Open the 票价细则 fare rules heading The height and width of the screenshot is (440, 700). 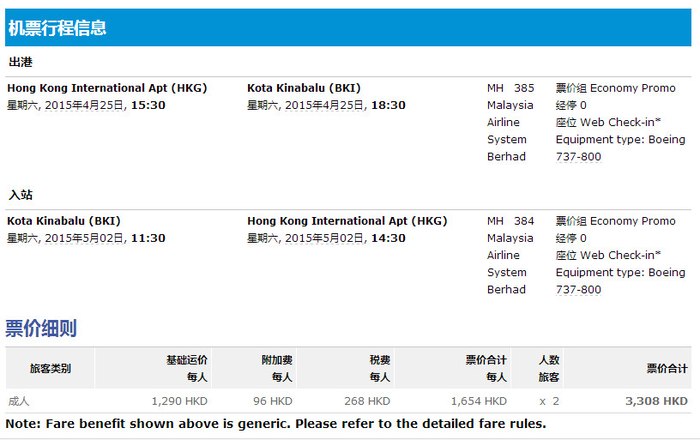[41, 328]
